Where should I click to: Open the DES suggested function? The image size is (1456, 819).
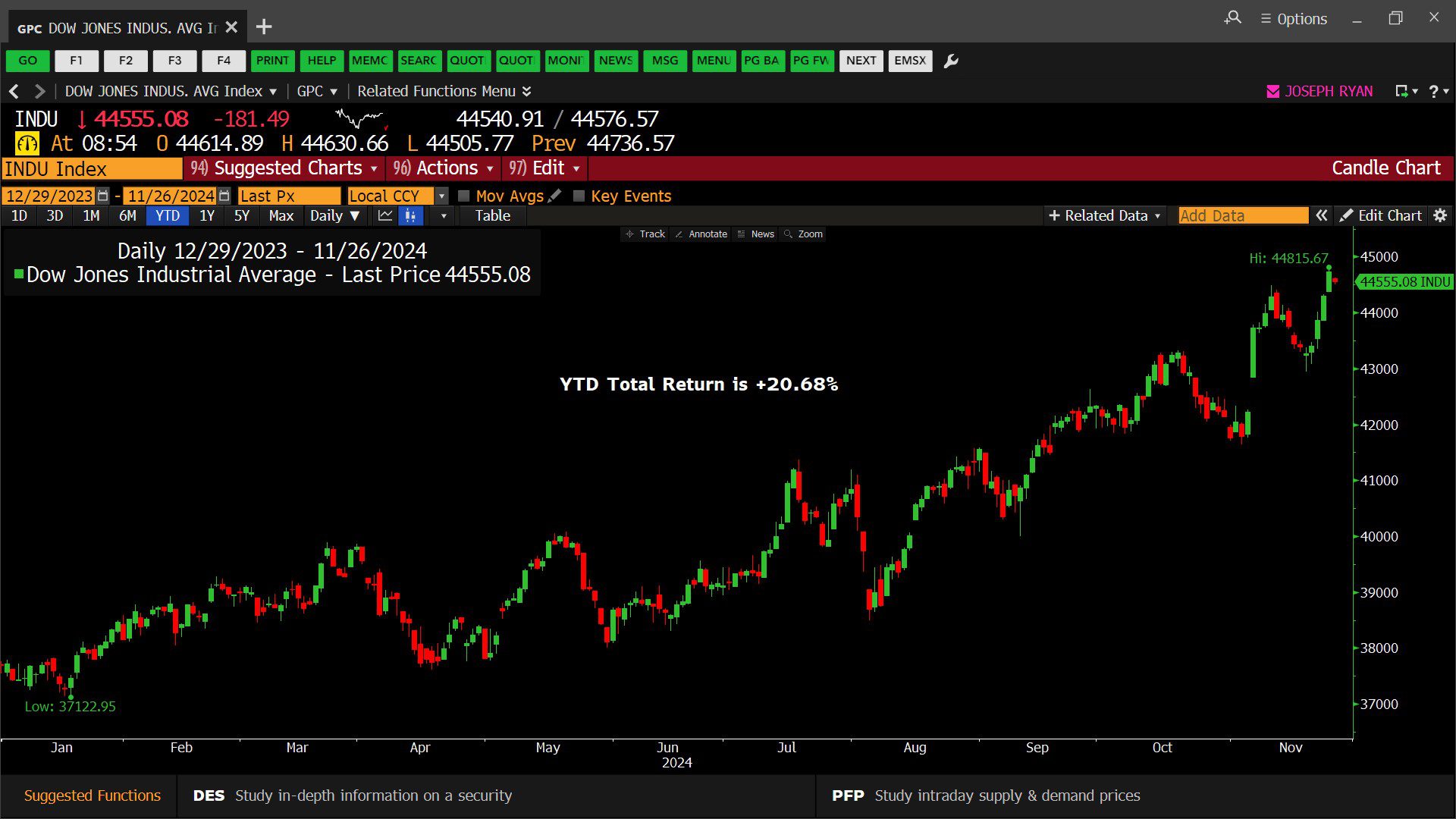click(496, 795)
